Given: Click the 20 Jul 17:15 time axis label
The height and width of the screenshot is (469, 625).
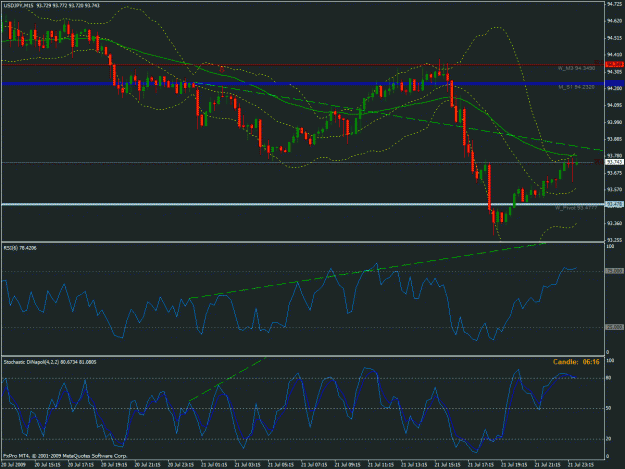Looking at the screenshot, I should 81,465.
